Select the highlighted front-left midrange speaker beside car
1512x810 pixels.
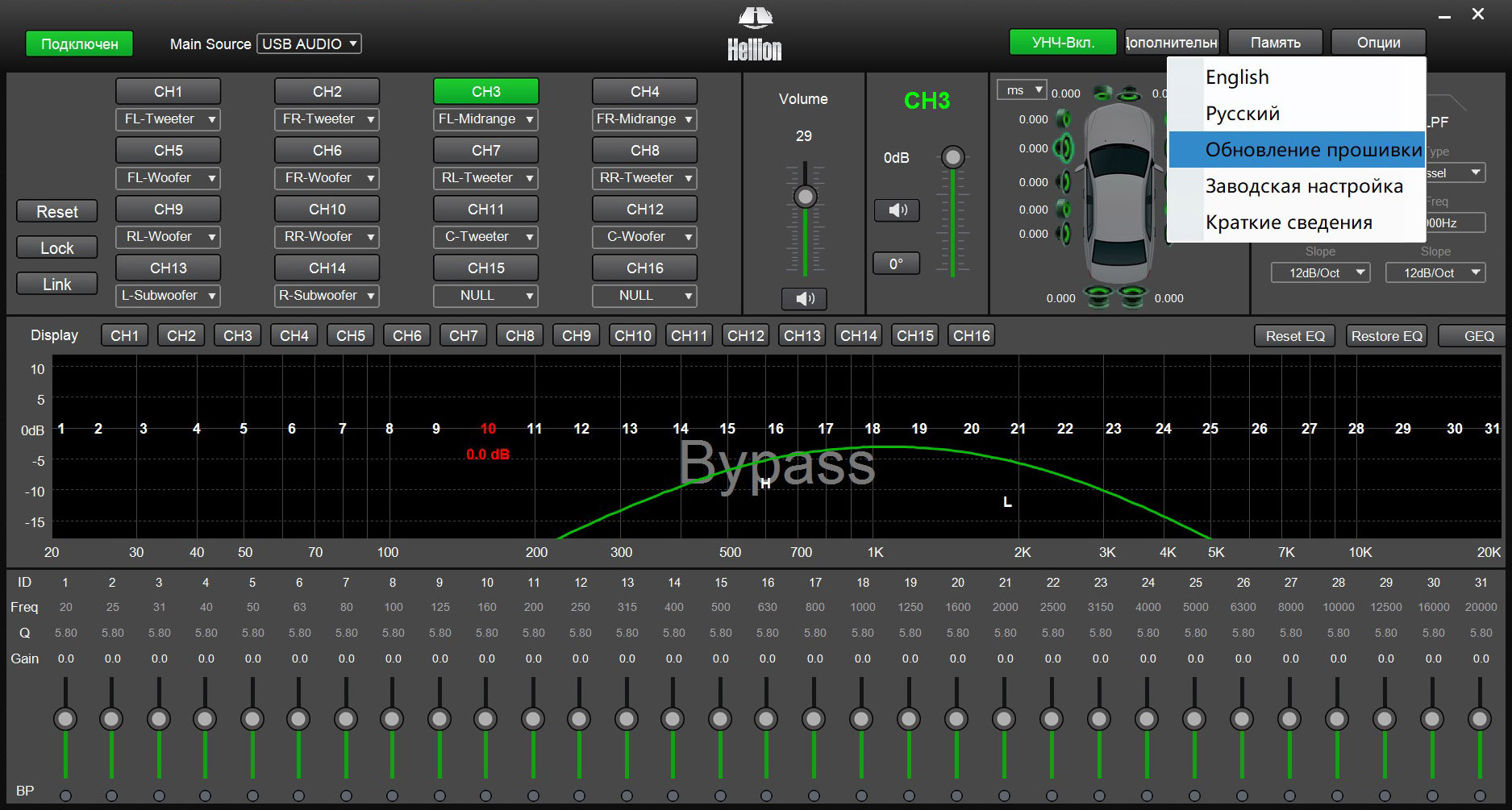tap(1064, 148)
